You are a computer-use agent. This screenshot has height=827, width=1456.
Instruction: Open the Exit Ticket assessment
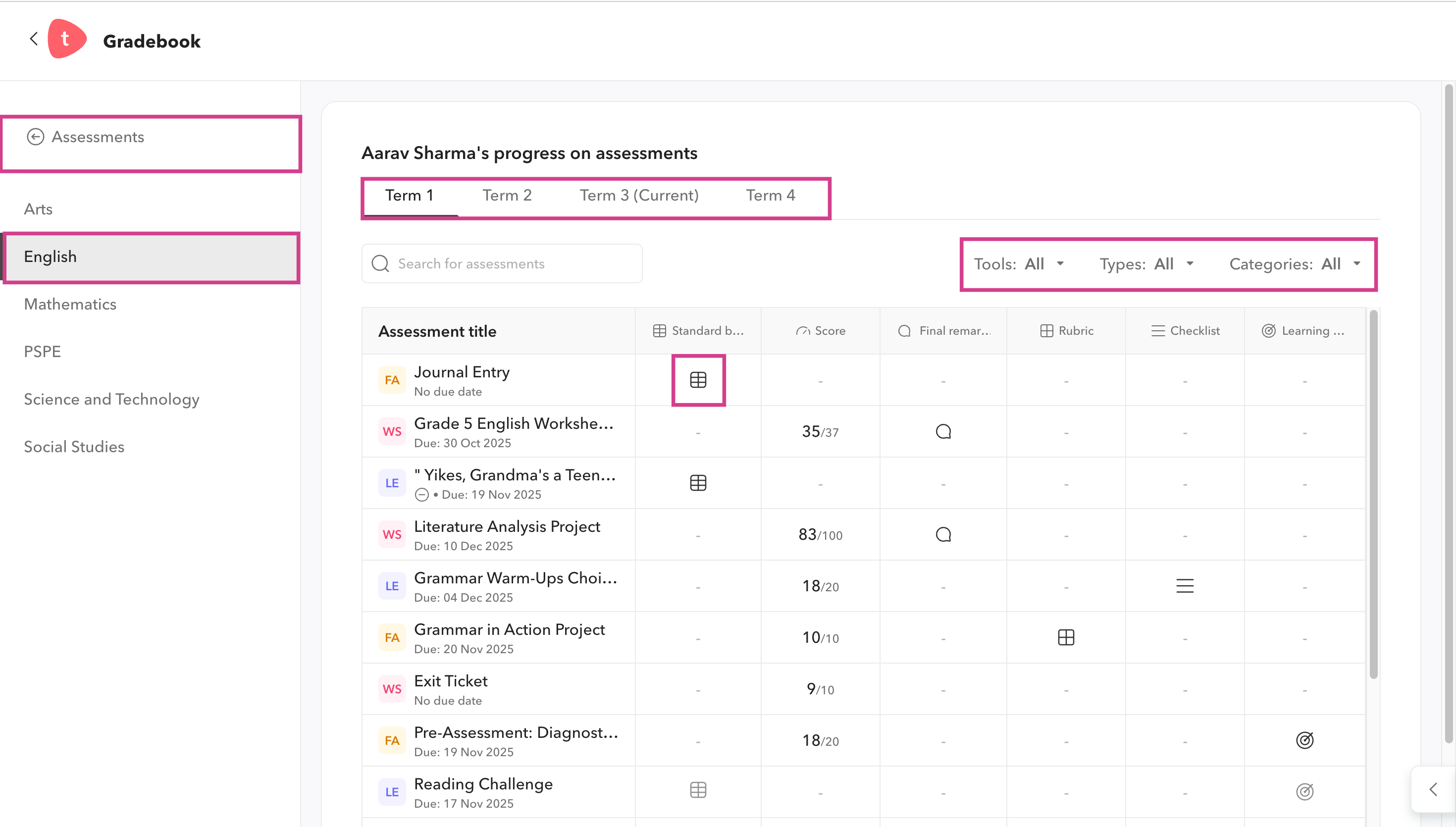[x=451, y=681]
